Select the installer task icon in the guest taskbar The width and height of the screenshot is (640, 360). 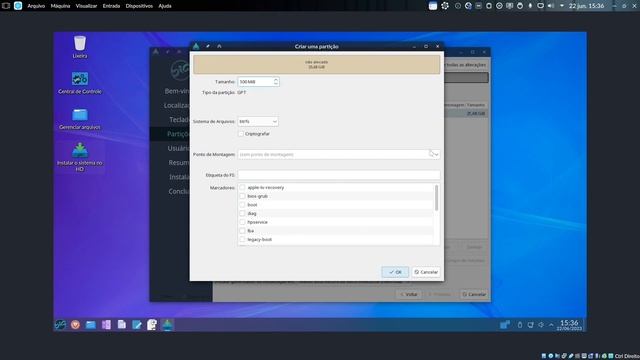pos(167,324)
